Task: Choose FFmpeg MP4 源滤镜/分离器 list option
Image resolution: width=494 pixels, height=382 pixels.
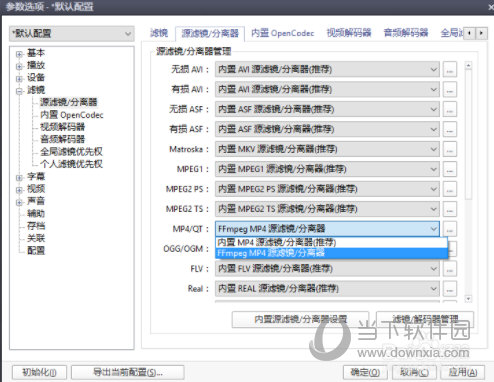Action: [331, 253]
